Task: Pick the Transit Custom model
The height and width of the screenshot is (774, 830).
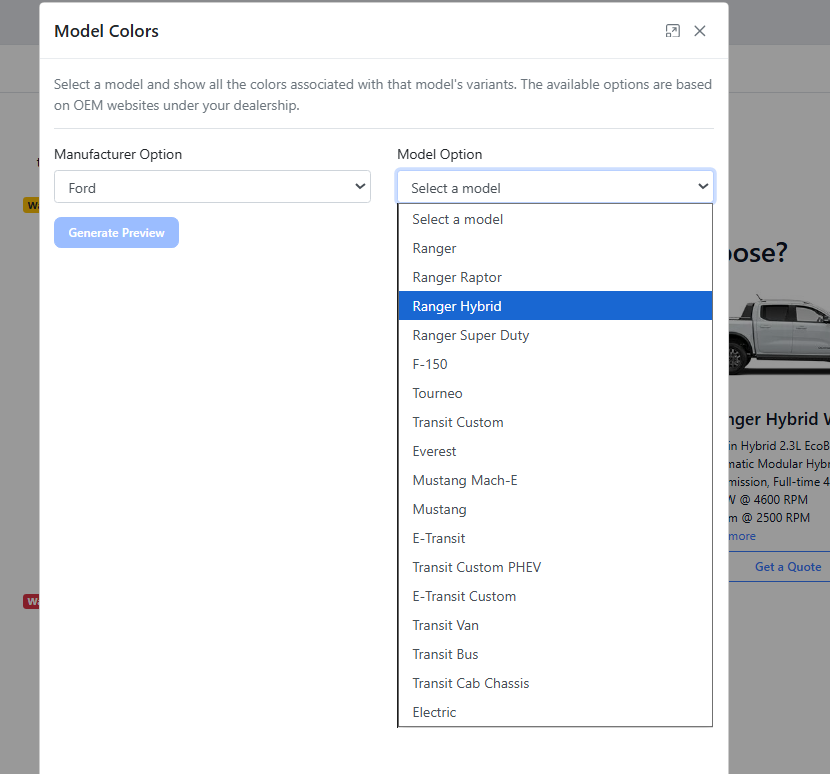Action: [x=458, y=422]
